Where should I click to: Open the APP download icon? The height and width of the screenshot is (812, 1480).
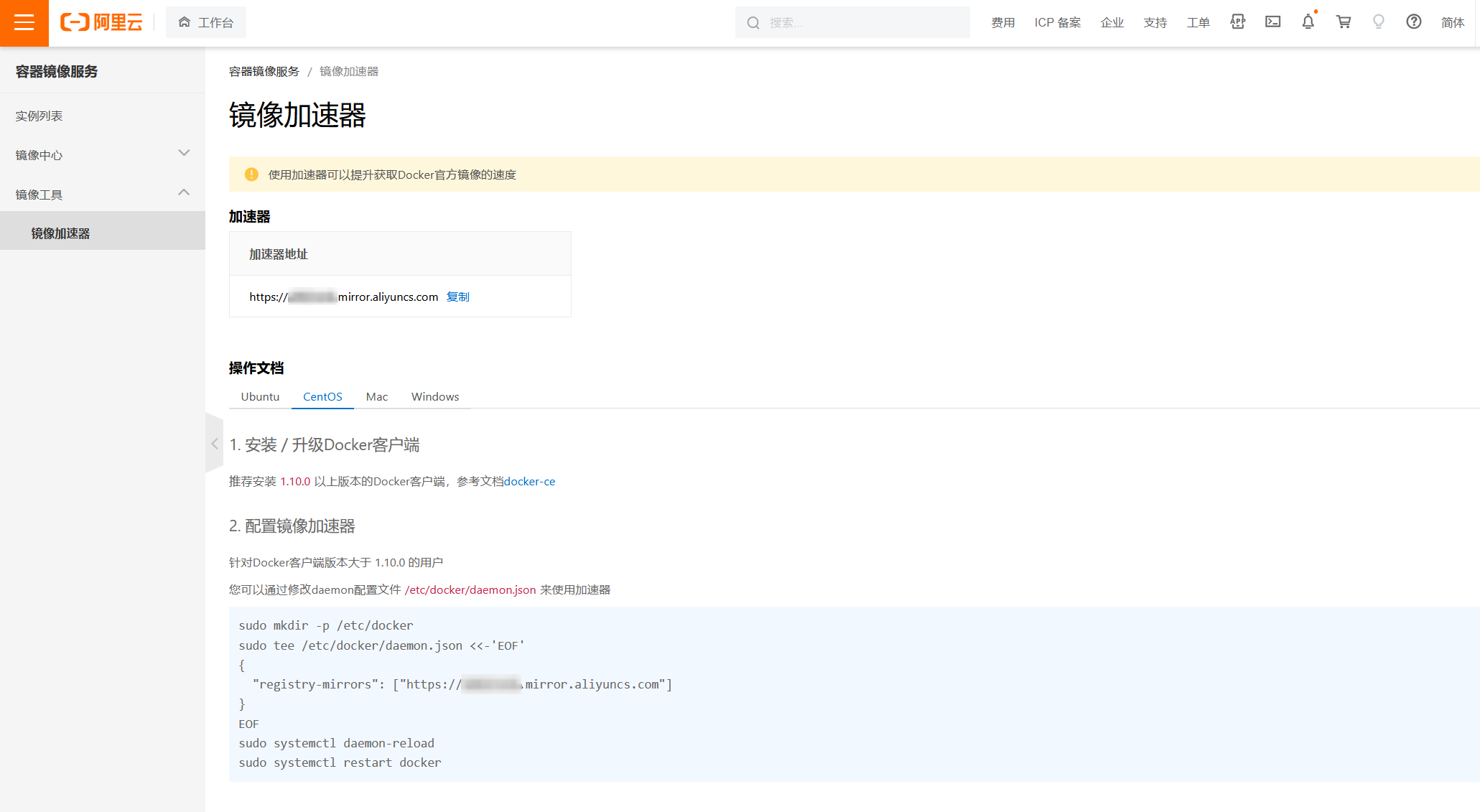[x=1237, y=22]
